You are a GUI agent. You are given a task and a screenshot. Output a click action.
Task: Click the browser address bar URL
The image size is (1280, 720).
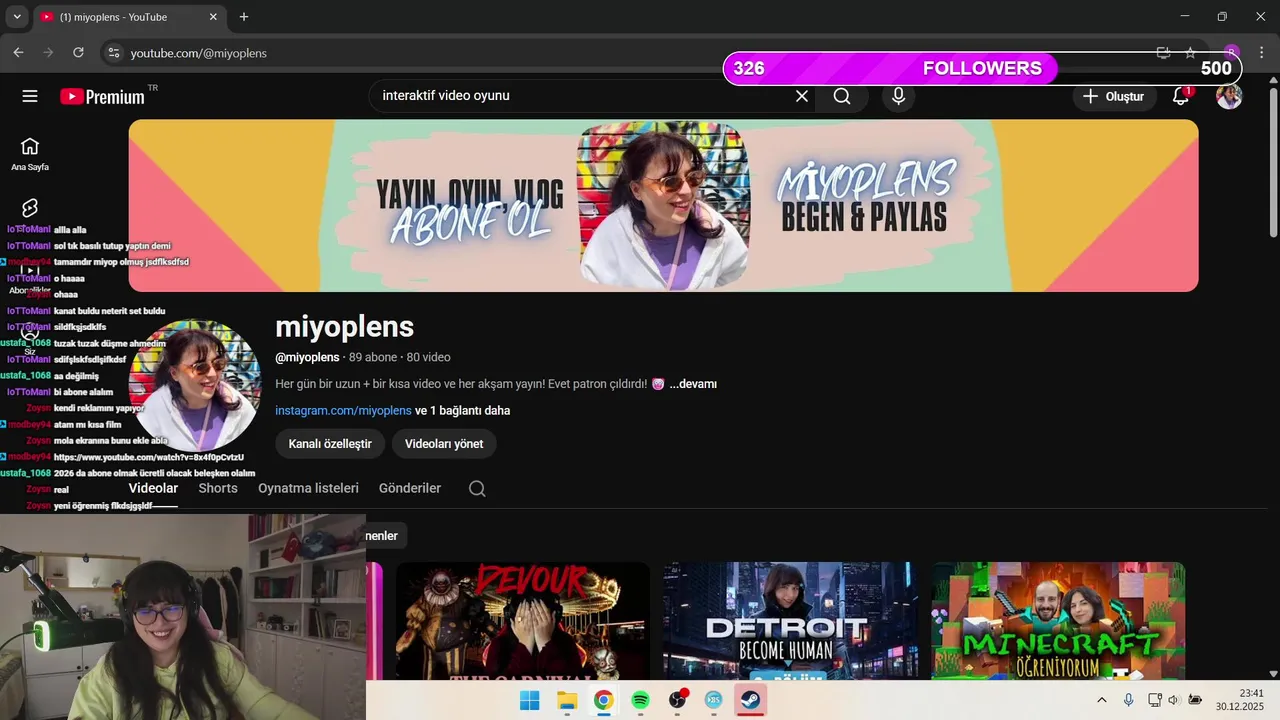[198, 53]
